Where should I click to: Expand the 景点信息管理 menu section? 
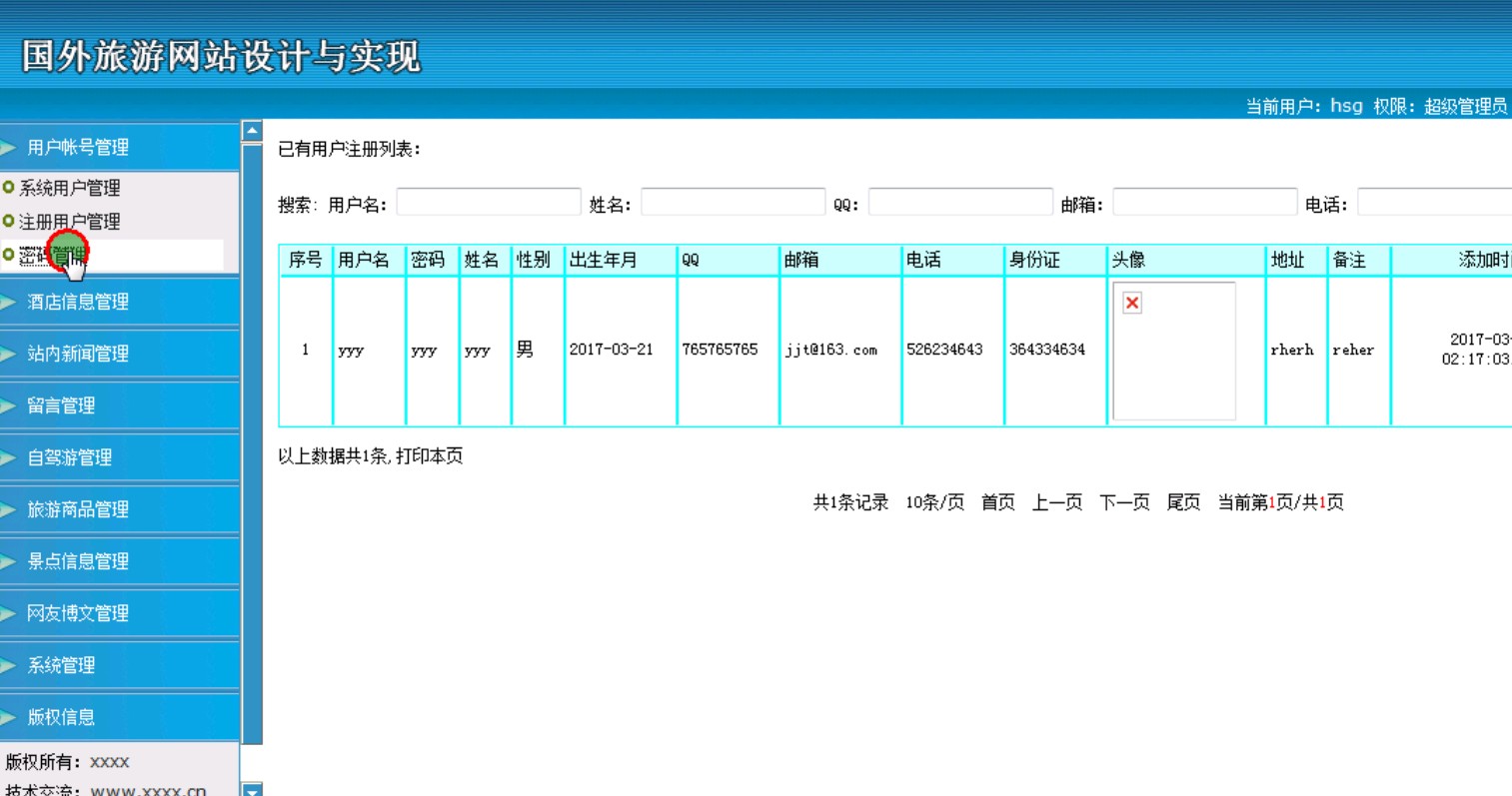coord(119,561)
